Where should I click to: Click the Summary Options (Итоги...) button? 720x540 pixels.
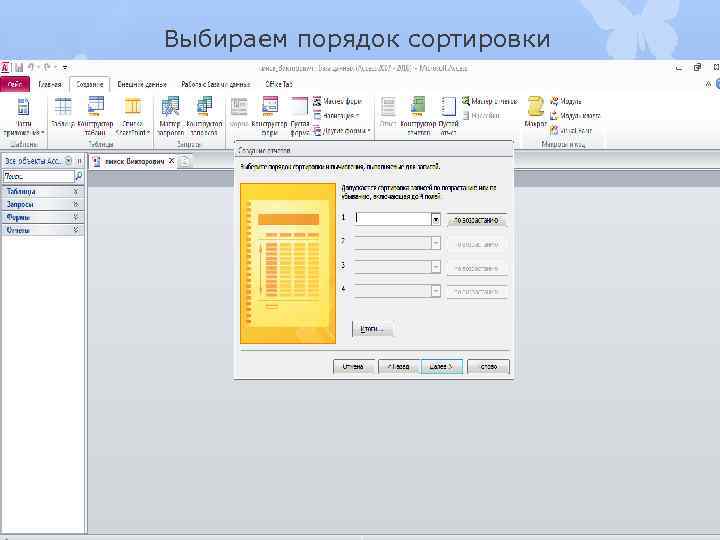click(x=372, y=329)
